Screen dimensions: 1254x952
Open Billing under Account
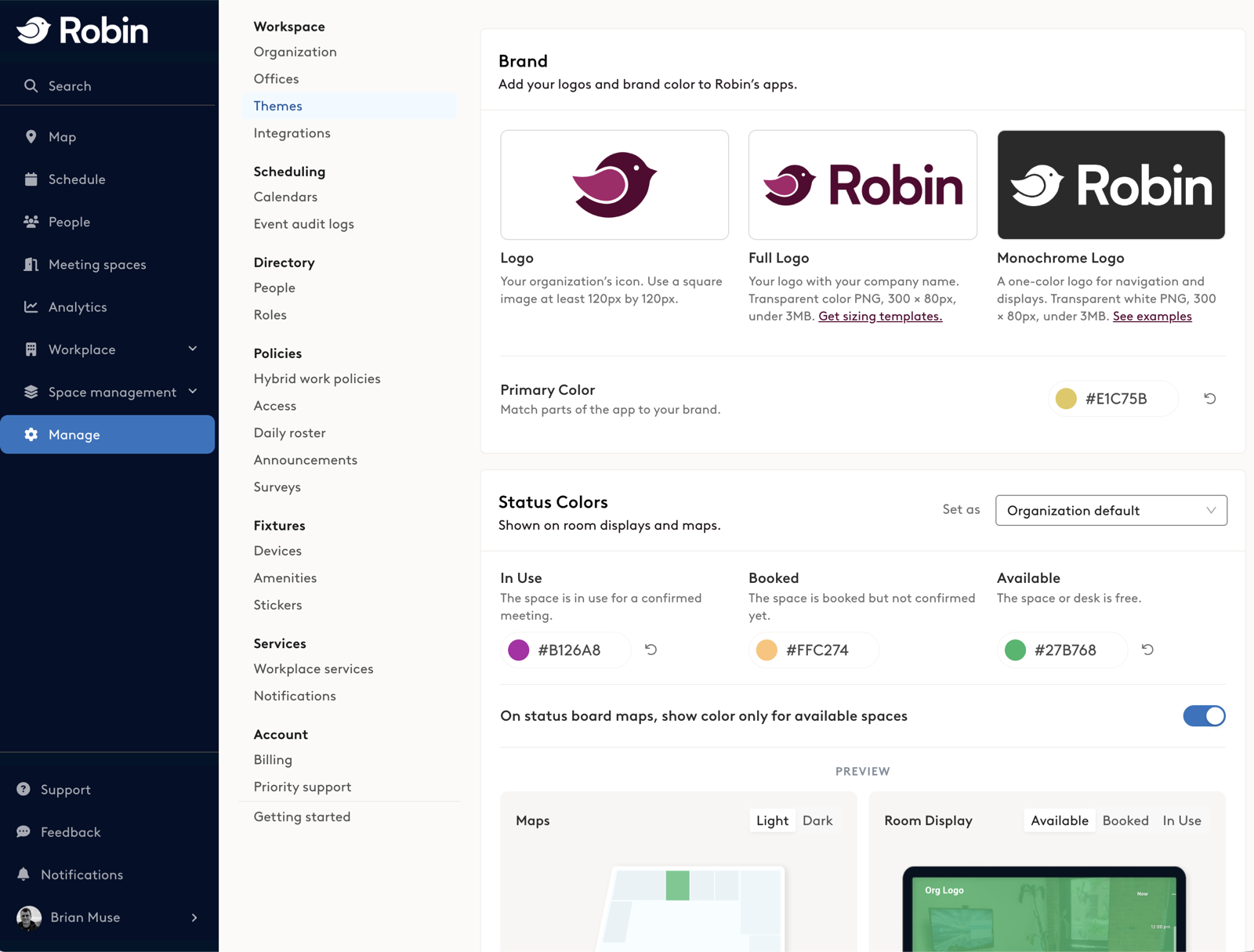click(x=273, y=760)
